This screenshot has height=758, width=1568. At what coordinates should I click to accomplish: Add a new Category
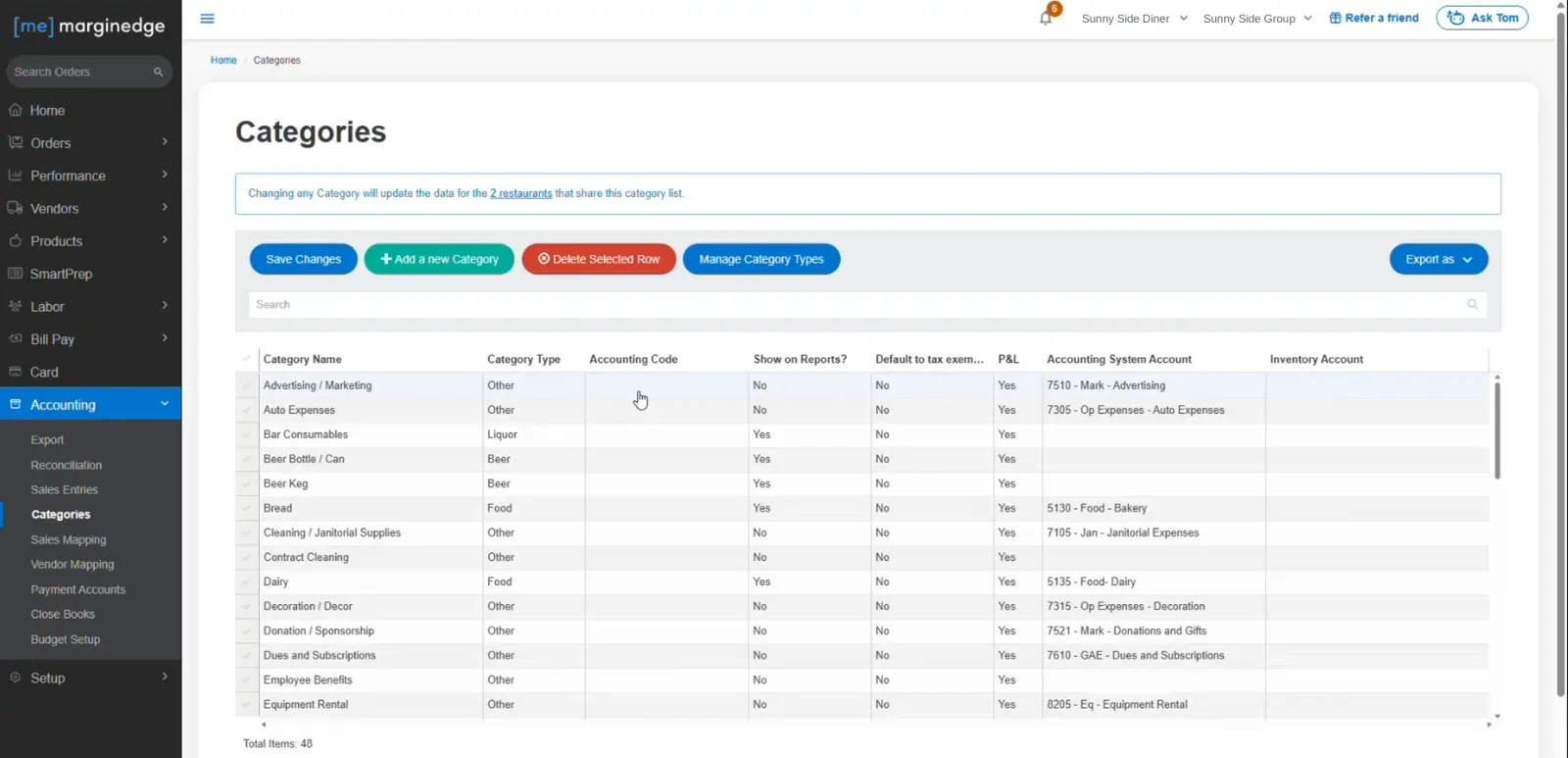pyautogui.click(x=439, y=259)
